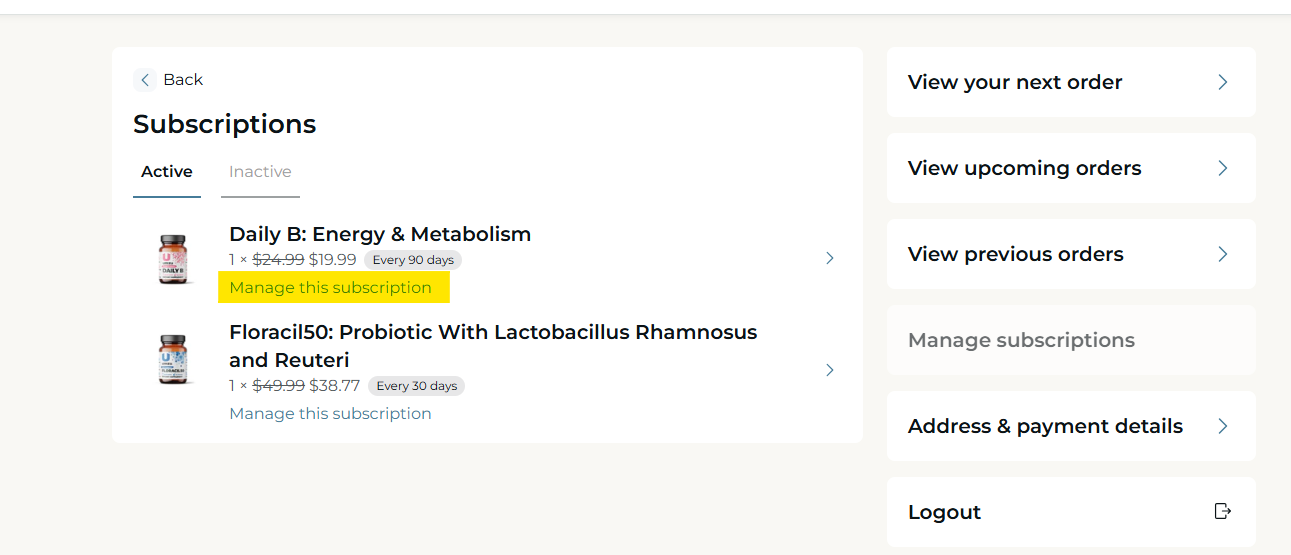1291x555 pixels.
Task: Click the Daily B: Energy & Metabolism title
Action: point(380,234)
